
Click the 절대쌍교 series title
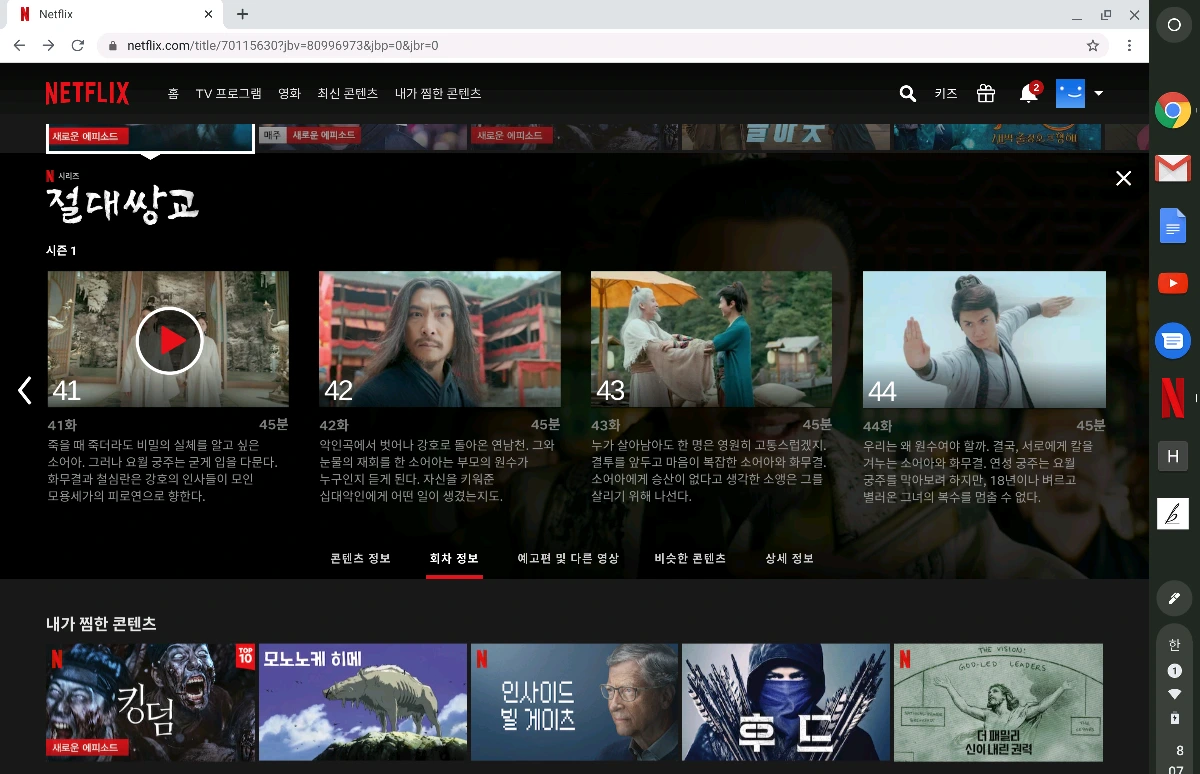click(123, 204)
